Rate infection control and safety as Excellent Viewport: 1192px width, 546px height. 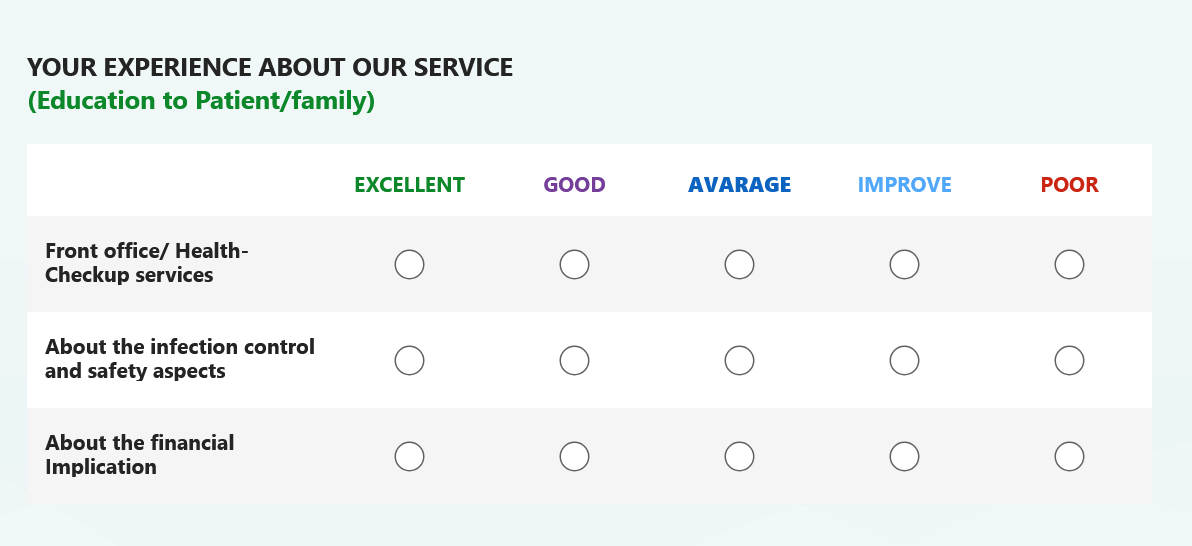pos(409,360)
